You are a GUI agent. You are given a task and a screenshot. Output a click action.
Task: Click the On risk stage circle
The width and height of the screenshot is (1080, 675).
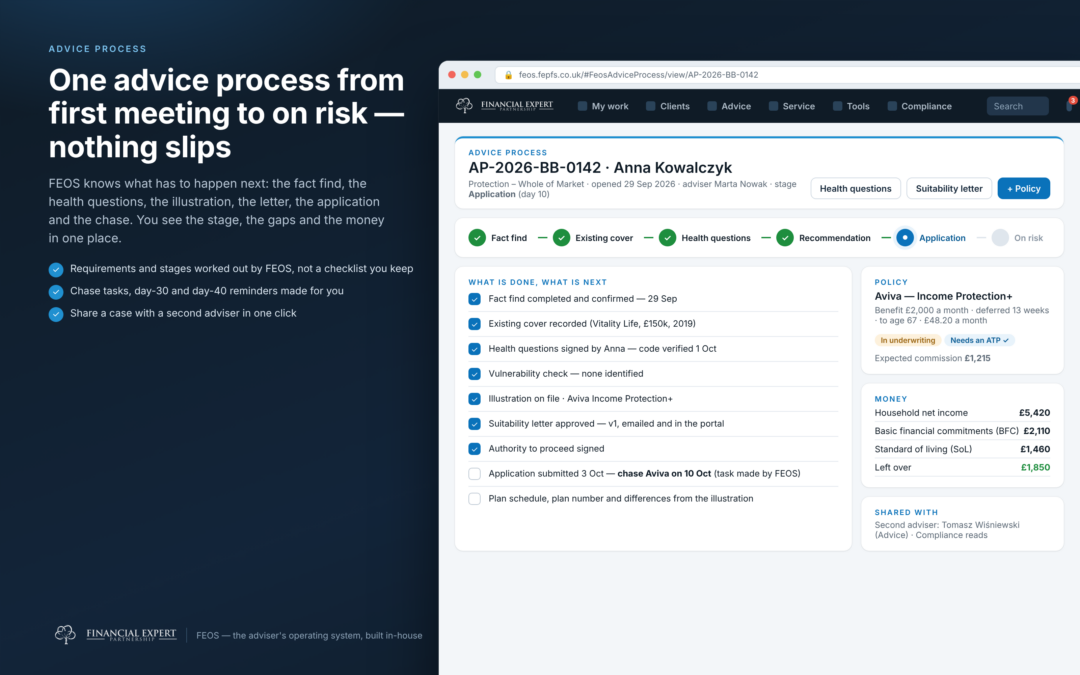click(1000, 238)
